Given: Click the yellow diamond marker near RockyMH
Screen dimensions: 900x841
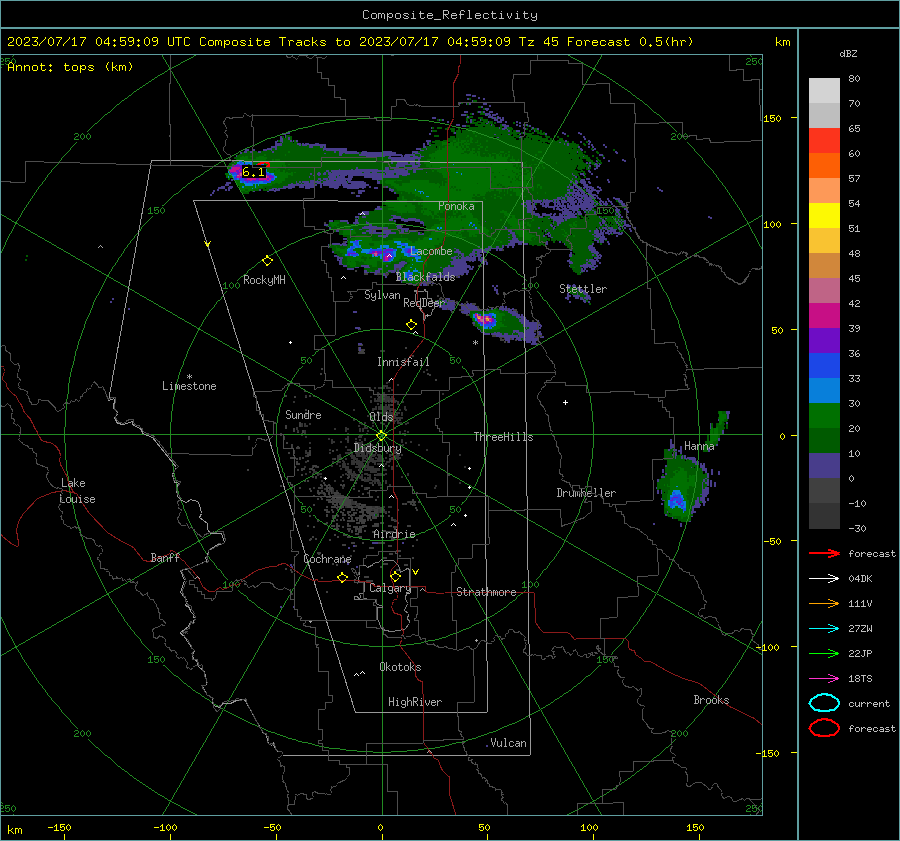Looking at the screenshot, I should pos(267,261).
